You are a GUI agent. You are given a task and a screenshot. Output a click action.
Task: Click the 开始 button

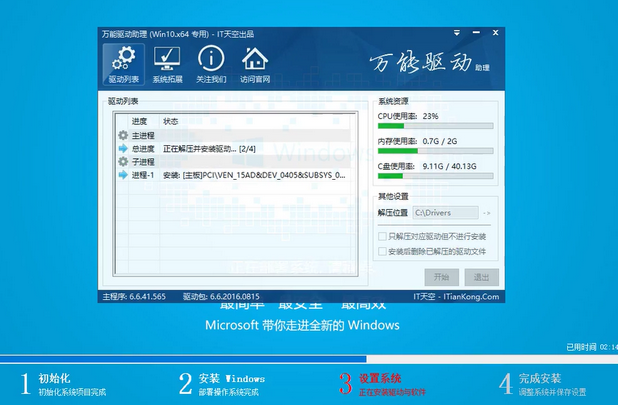click(x=441, y=277)
